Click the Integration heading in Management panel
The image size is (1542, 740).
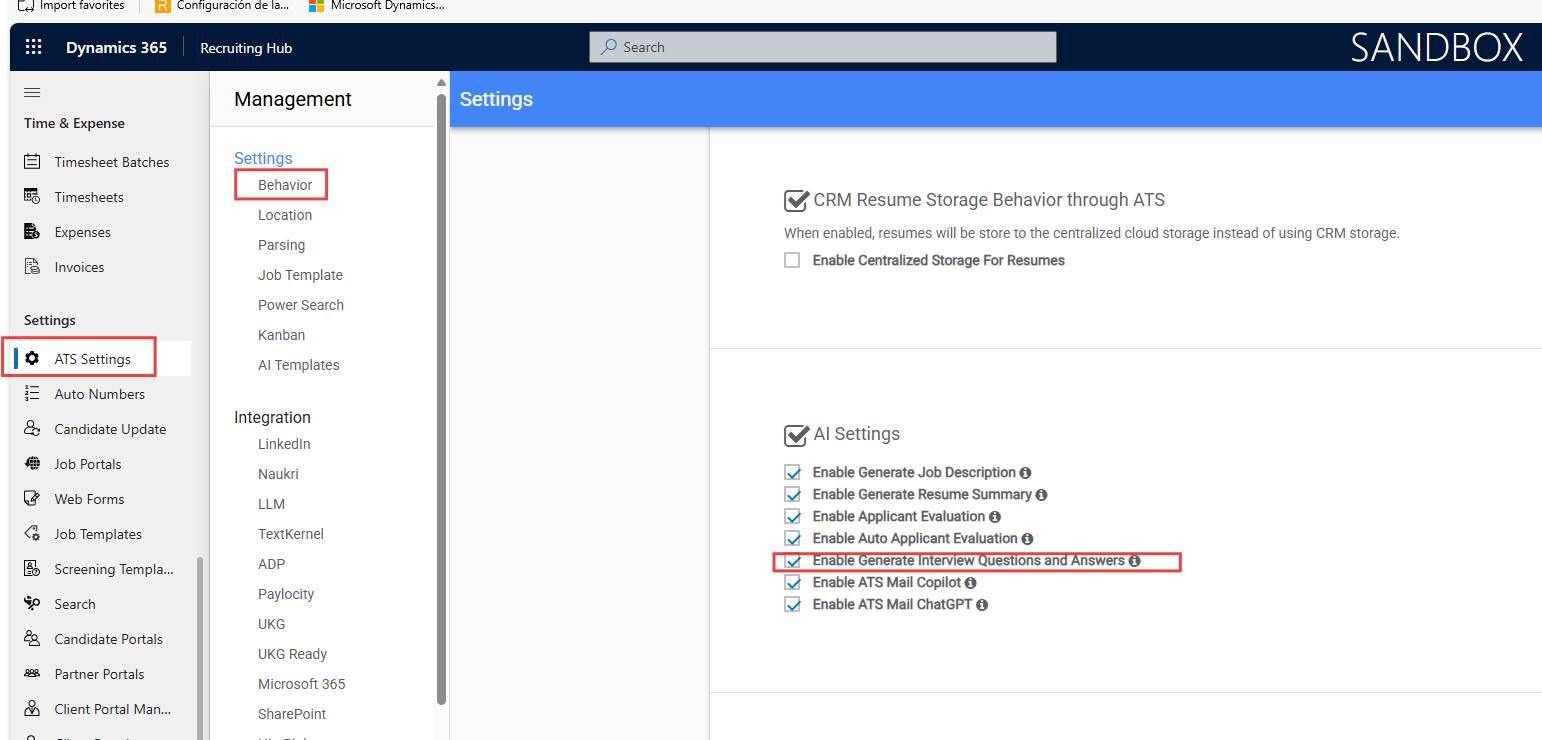(272, 417)
